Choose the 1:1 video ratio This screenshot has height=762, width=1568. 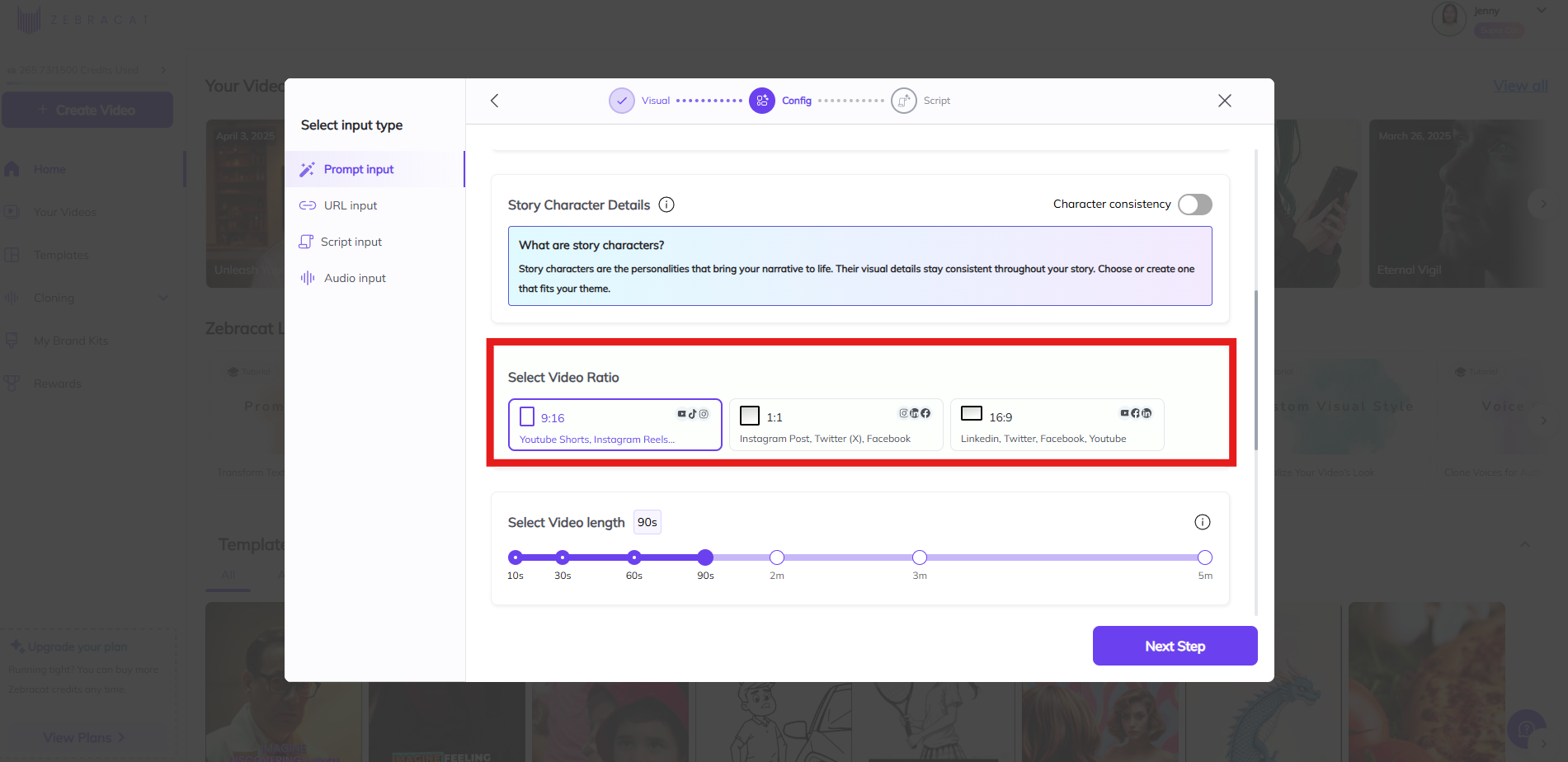pyautogui.click(x=836, y=425)
